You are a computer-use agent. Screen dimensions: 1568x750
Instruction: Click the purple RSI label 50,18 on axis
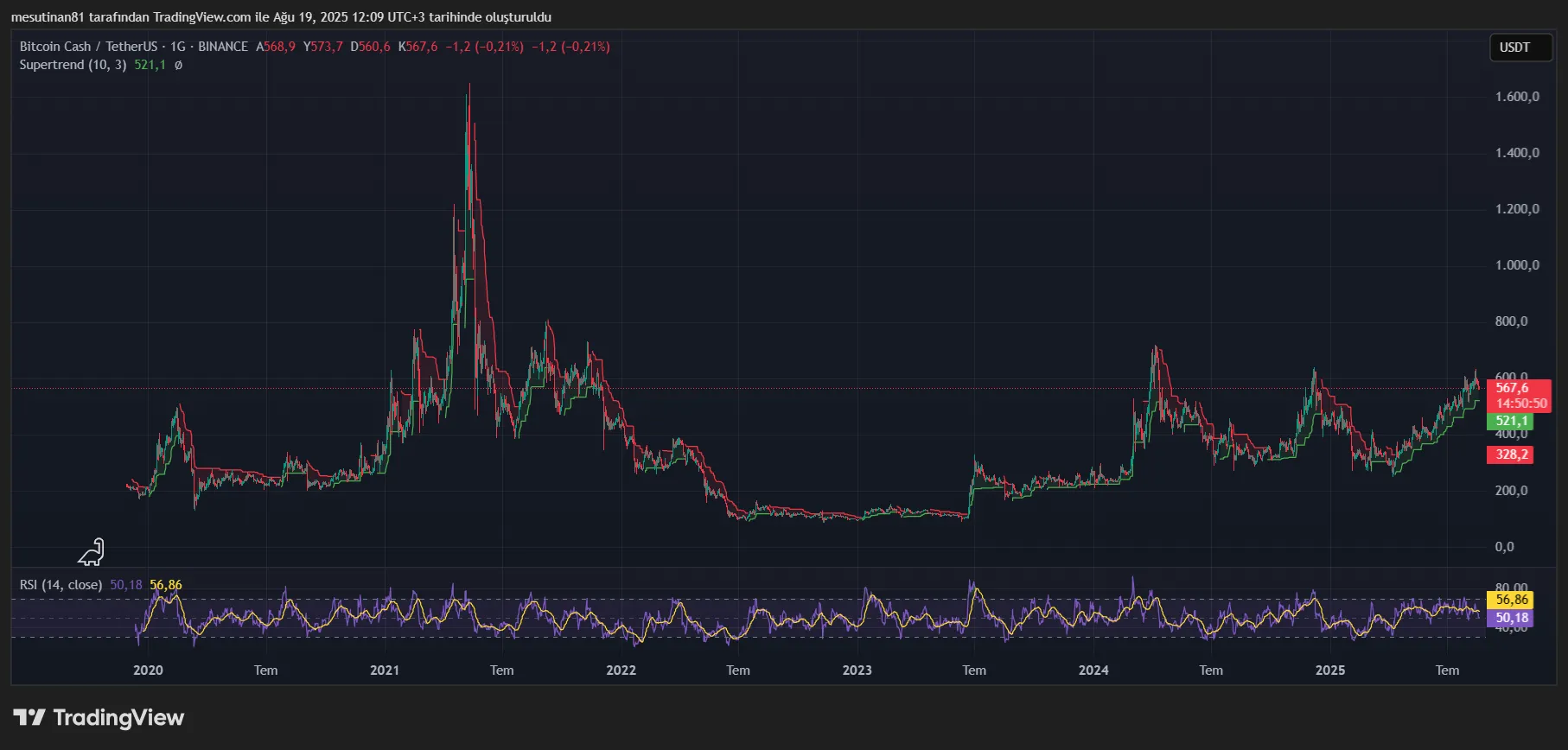click(1510, 618)
